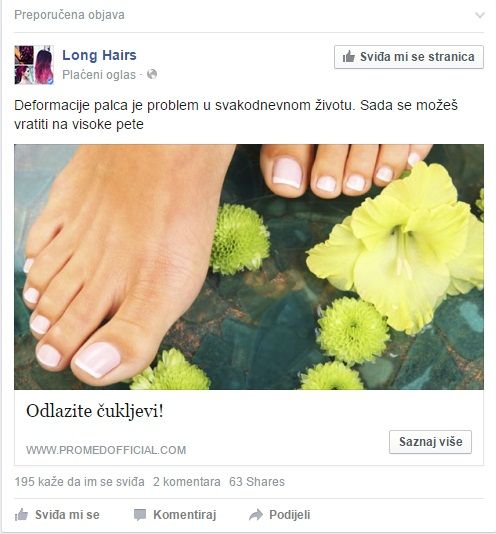Show the 2 komentara
The image size is (496, 534).
coord(186,482)
